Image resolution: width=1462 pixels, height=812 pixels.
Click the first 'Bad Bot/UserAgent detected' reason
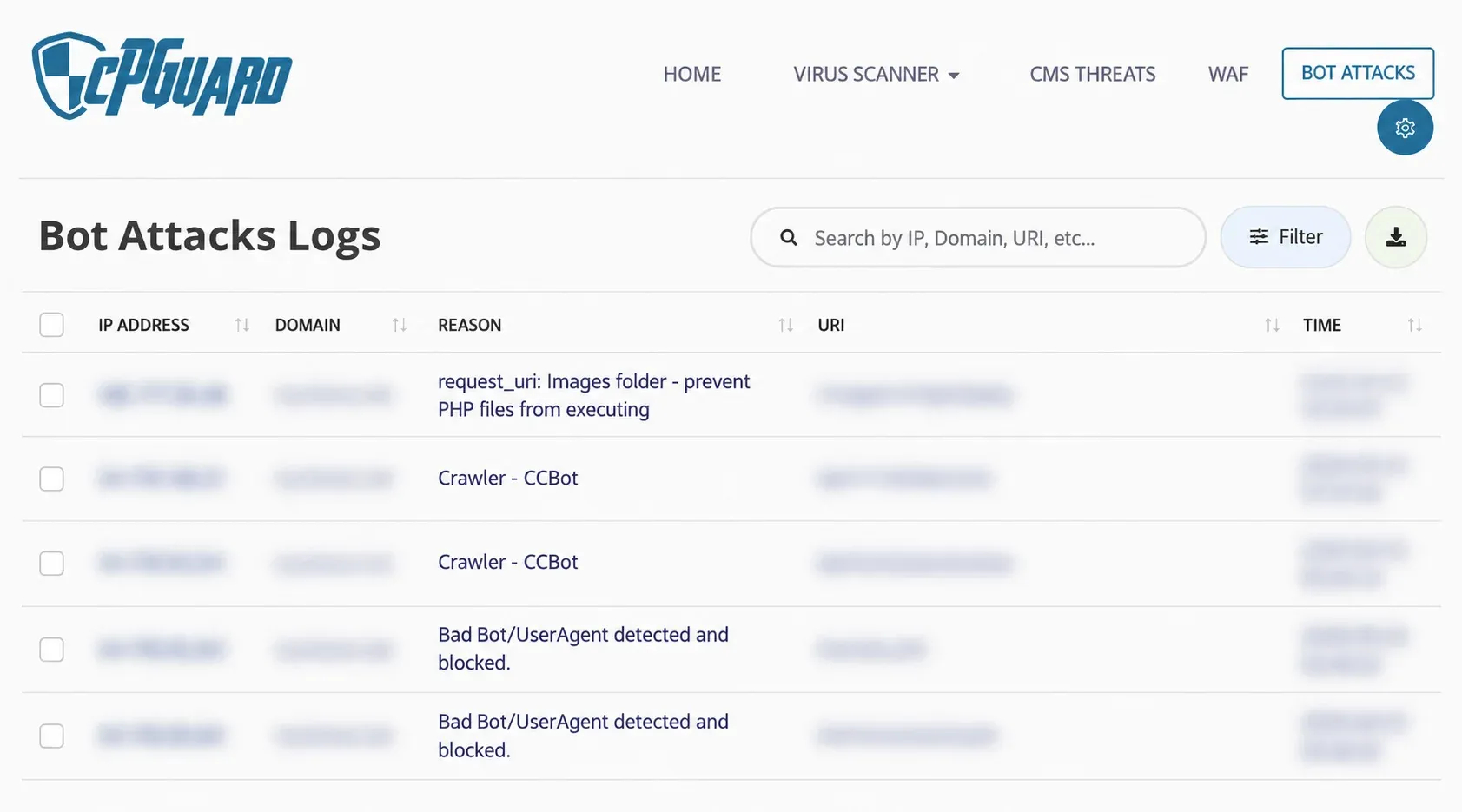pyautogui.click(x=583, y=649)
